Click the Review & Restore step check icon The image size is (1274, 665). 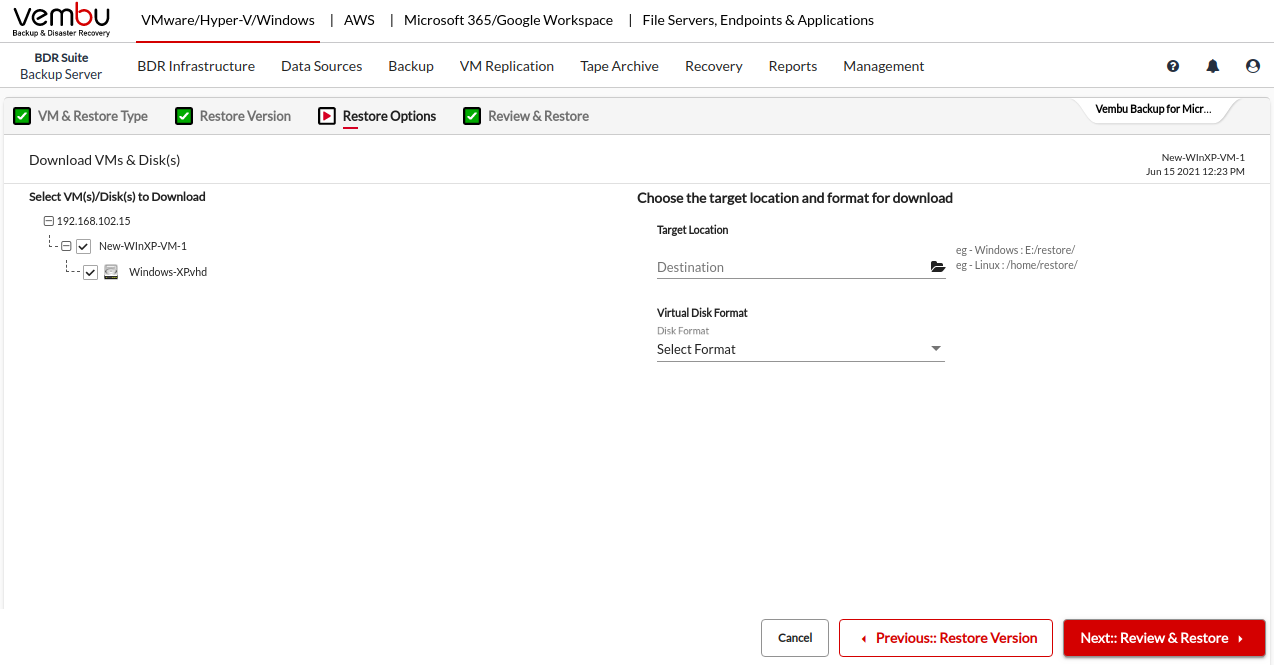(x=472, y=116)
